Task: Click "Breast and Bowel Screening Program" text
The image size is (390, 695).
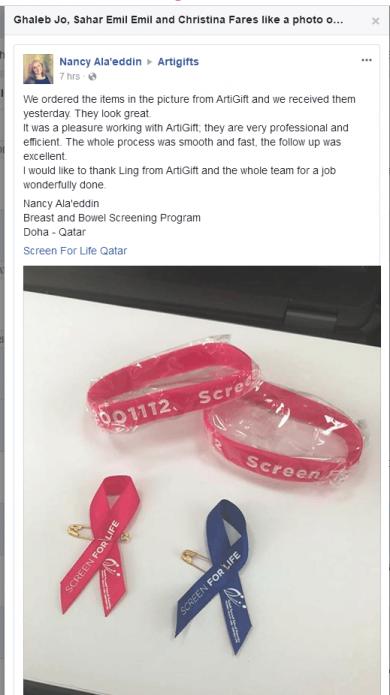Action: click(112, 218)
